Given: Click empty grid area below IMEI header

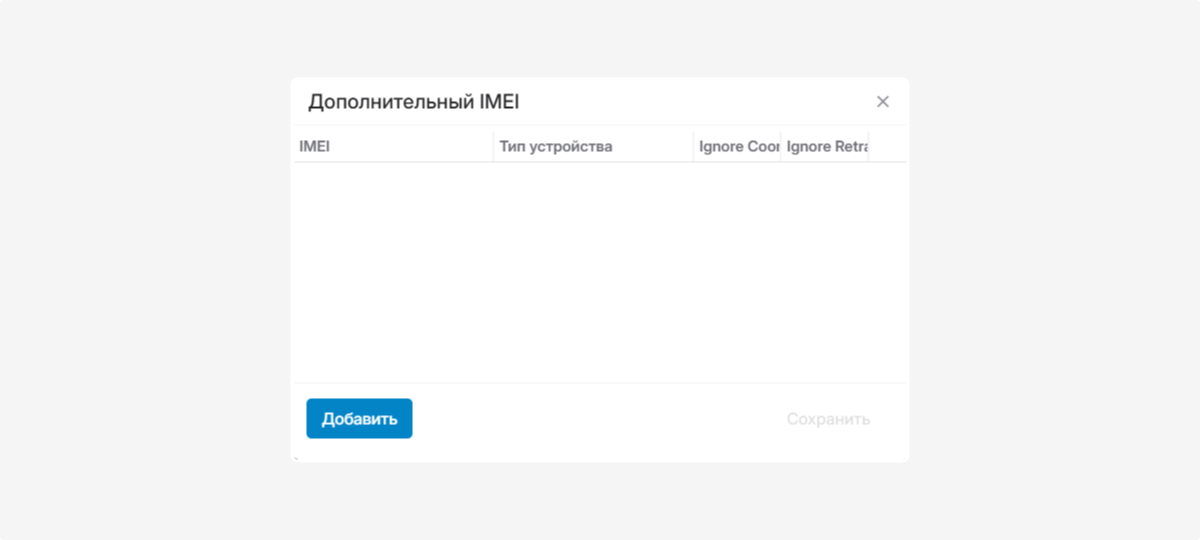Looking at the screenshot, I should pos(393,270).
